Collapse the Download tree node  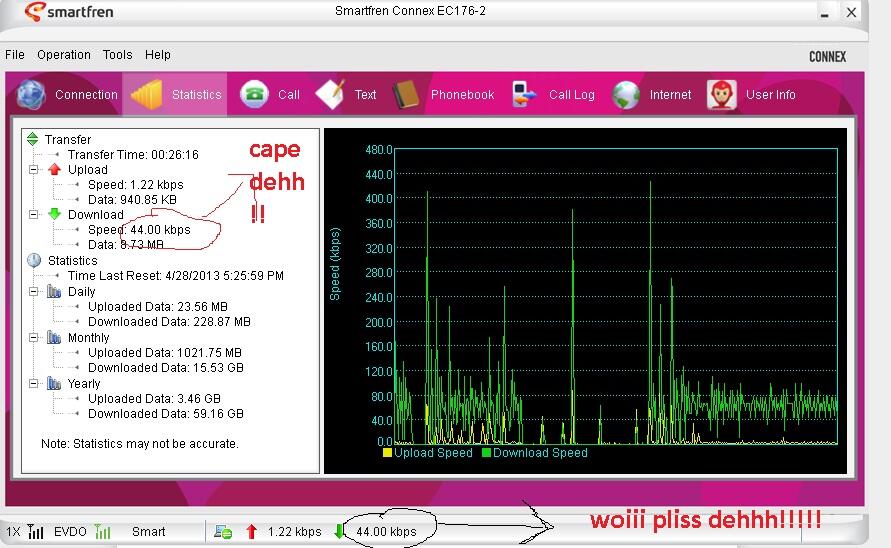pyautogui.click(x=34, y=214)
